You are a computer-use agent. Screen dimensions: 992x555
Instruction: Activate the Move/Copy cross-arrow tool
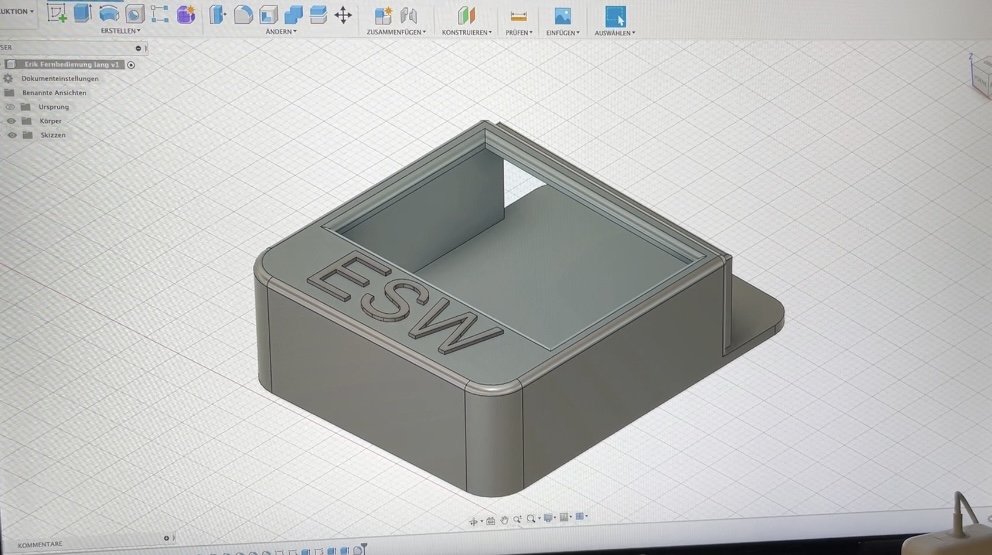coord(343,15)
